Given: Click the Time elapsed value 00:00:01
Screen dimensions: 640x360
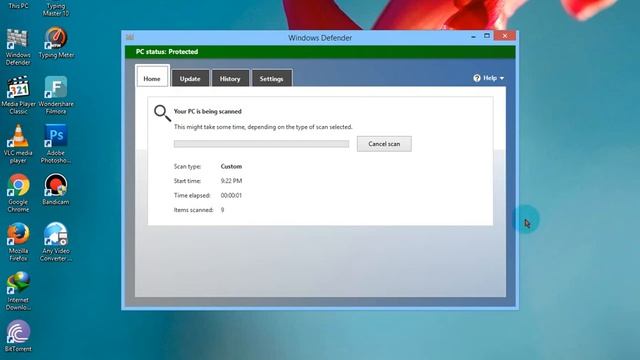Looking at the screenshot, I should (231, 196).
